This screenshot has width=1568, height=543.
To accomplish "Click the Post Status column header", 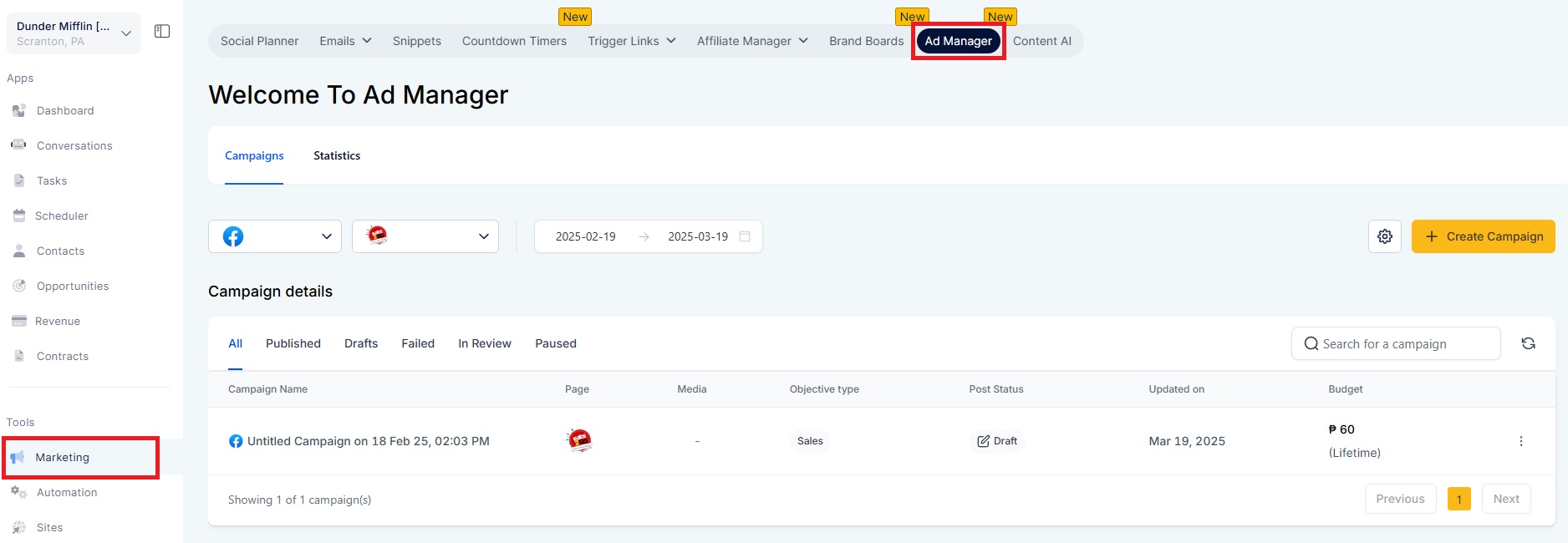I will pyautogui.click(x=995, y=389).
